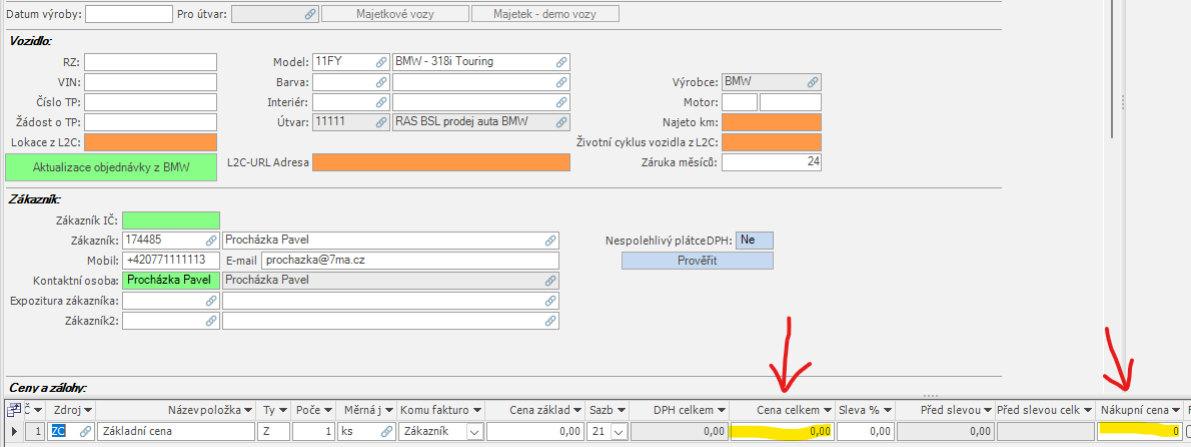Image resolution: width=1191 pixels, height=447 pixels.
Task: Click link icon in Pro útvar field
Action: click(311, 14)
